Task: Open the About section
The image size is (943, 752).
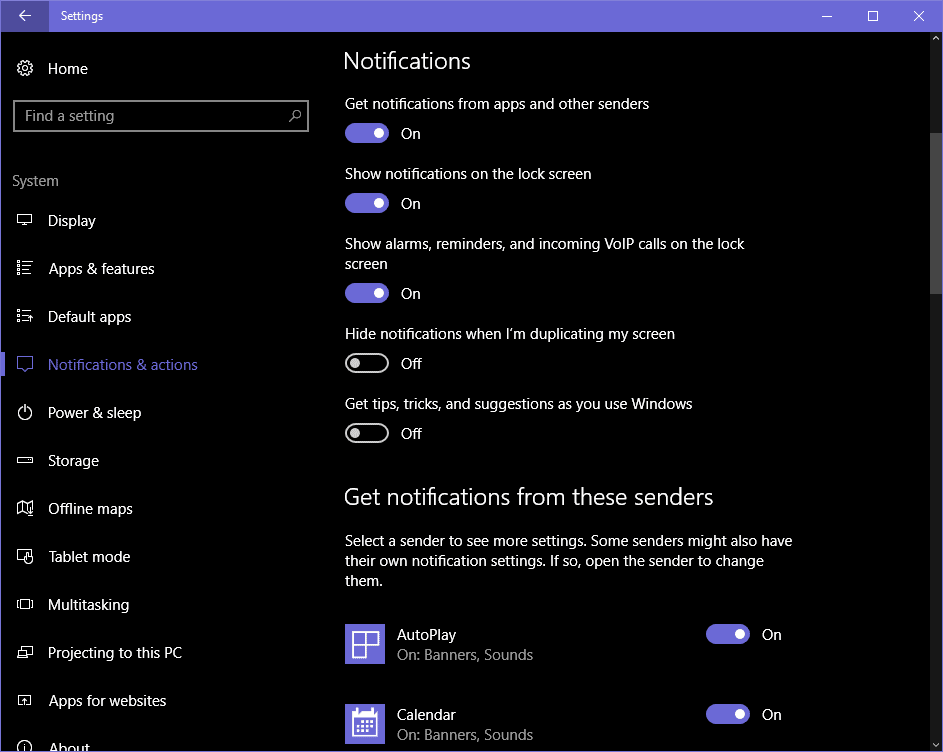Action: (x=69, y=745)
